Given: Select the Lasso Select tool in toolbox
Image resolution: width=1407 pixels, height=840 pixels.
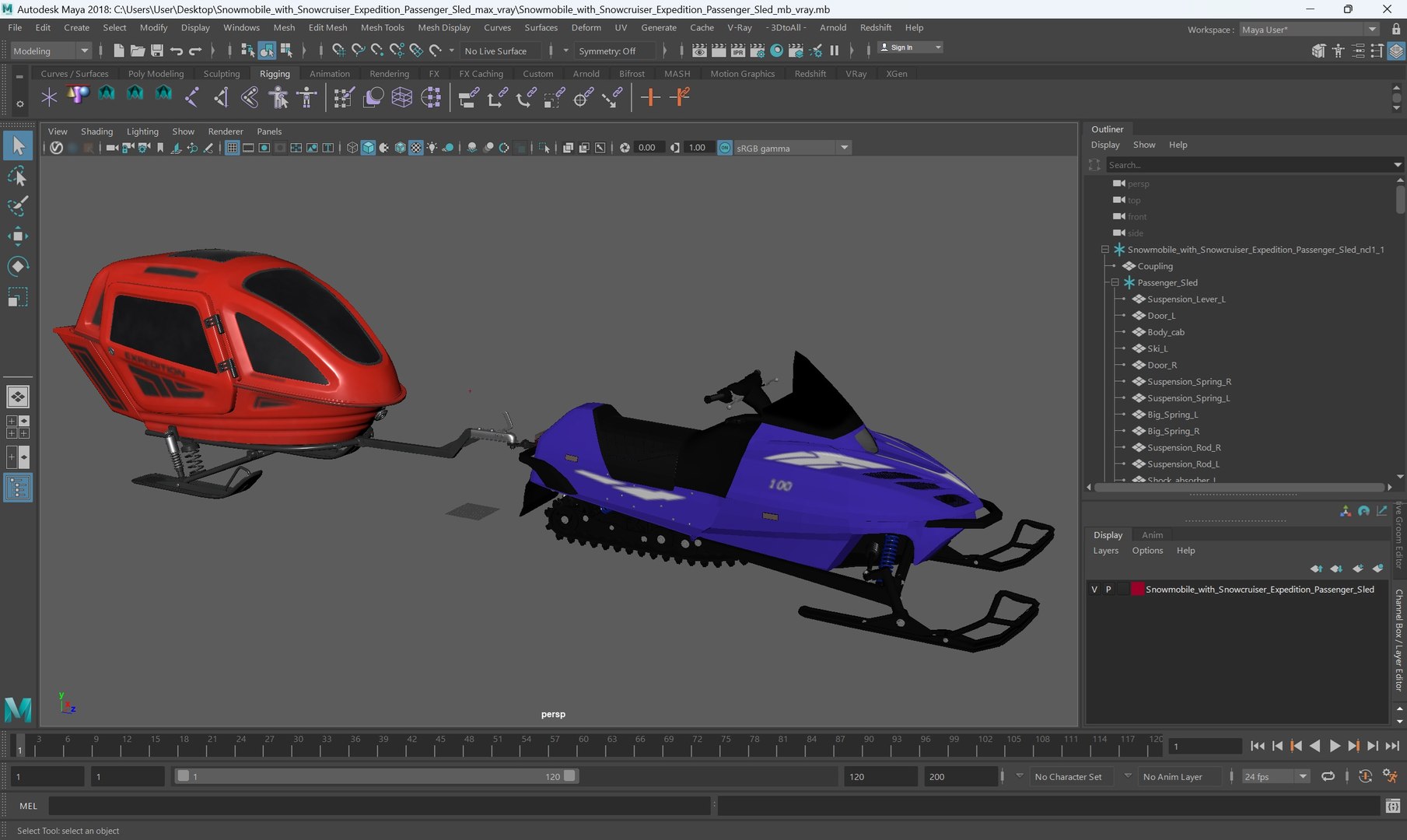Looking at the screenshot, I should point(17,177).
